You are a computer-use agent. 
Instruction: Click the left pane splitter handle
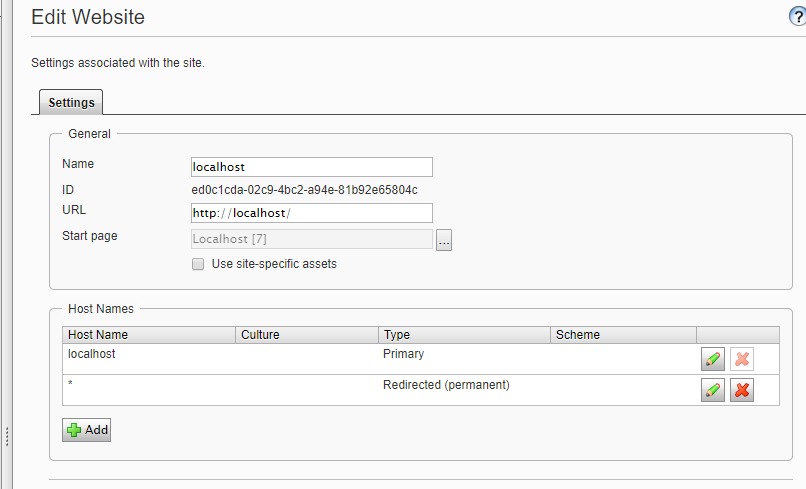pos(8,436)
